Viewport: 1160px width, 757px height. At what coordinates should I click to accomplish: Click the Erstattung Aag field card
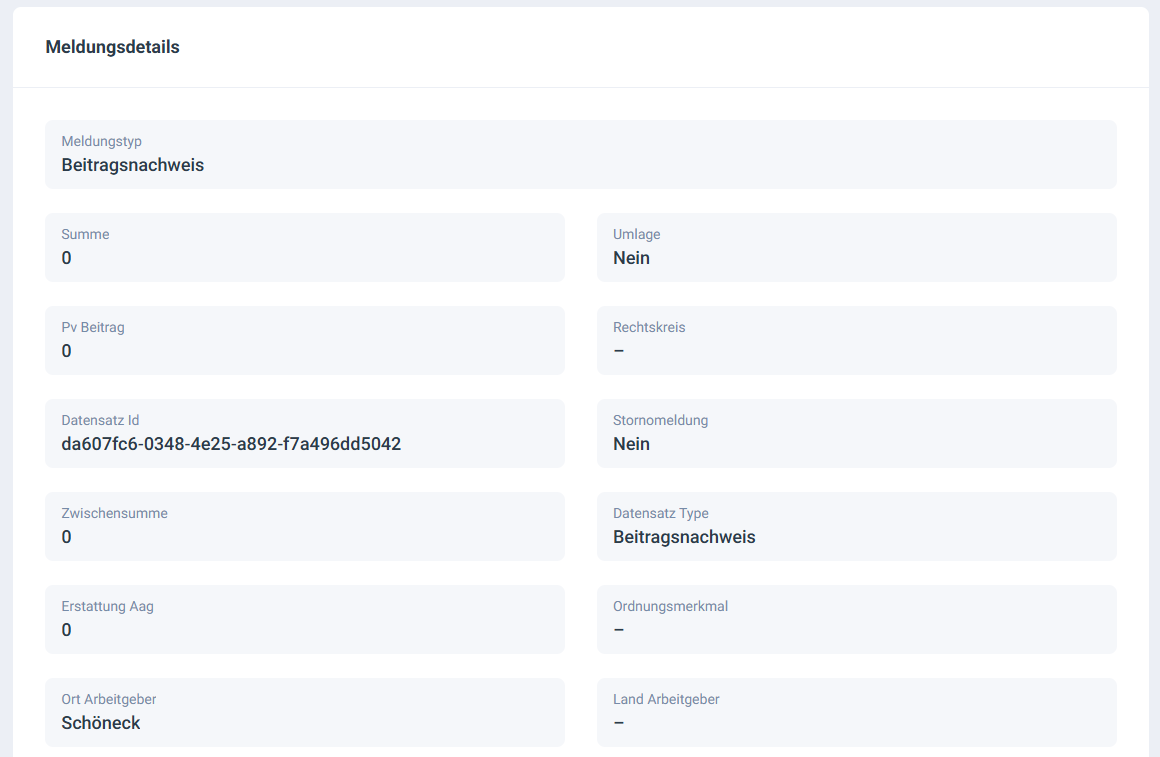[304, 619]
